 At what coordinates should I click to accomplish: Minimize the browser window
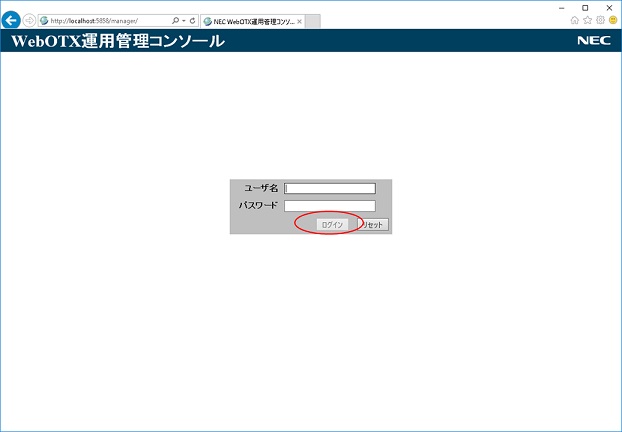(x=561, y=7)
